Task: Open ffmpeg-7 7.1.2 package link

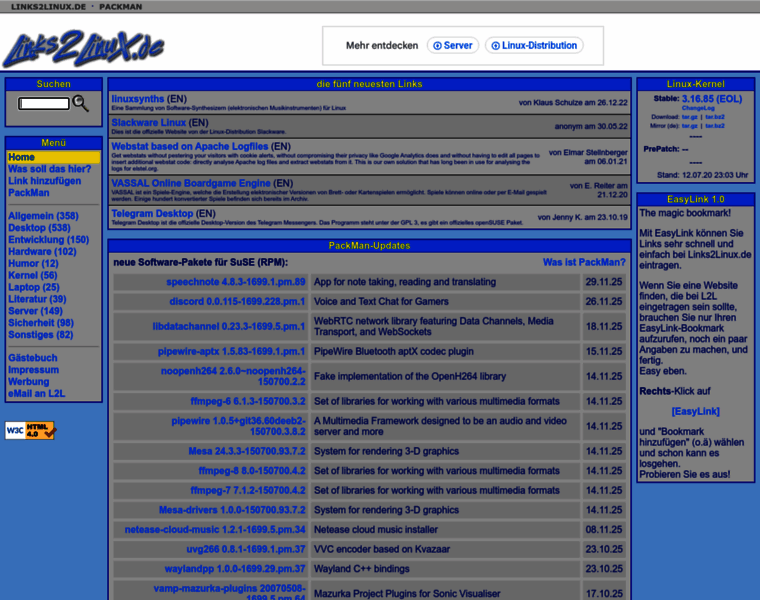Action: pos(248,490)
